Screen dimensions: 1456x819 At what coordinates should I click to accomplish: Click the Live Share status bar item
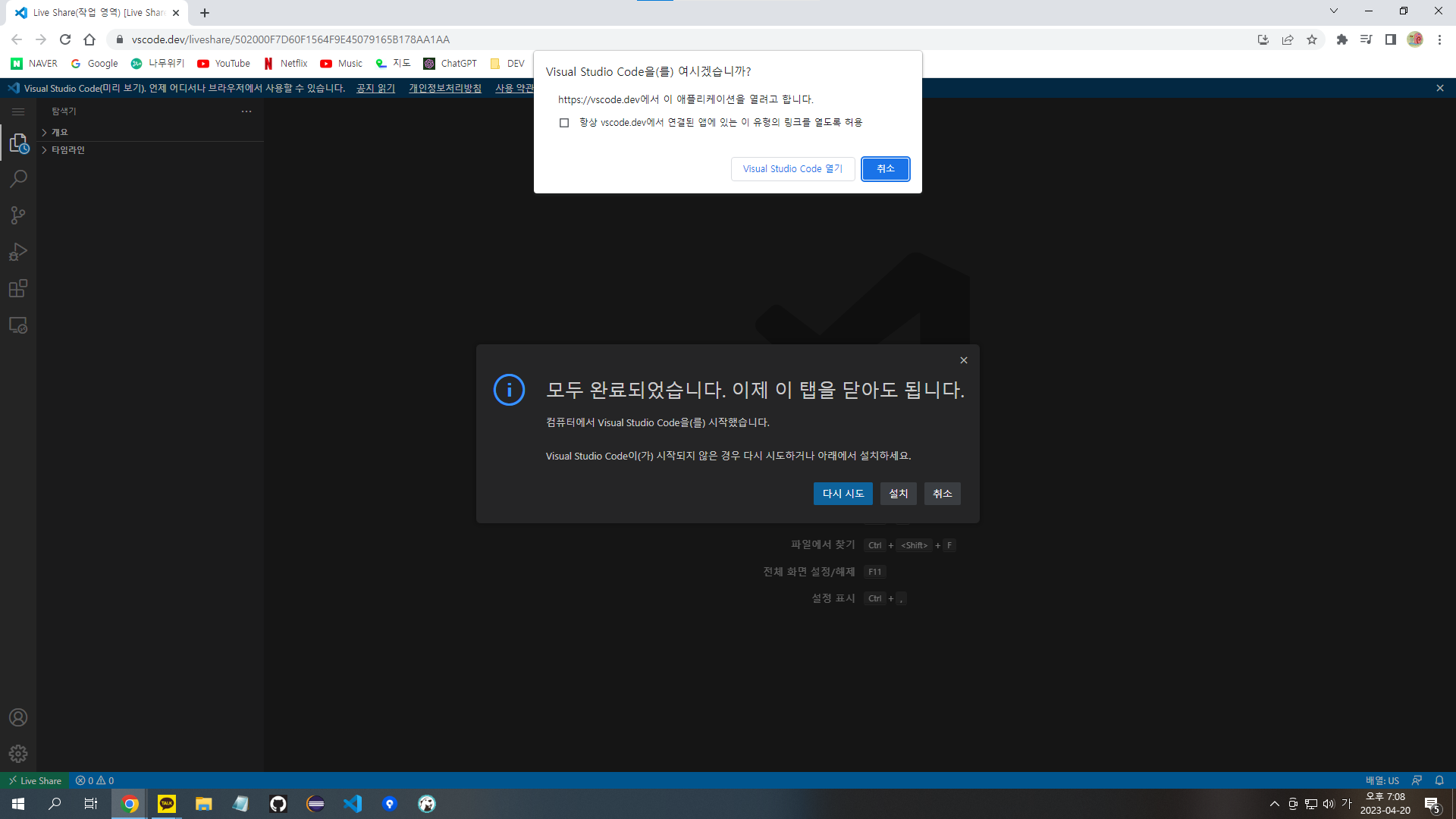click(35, 780)
